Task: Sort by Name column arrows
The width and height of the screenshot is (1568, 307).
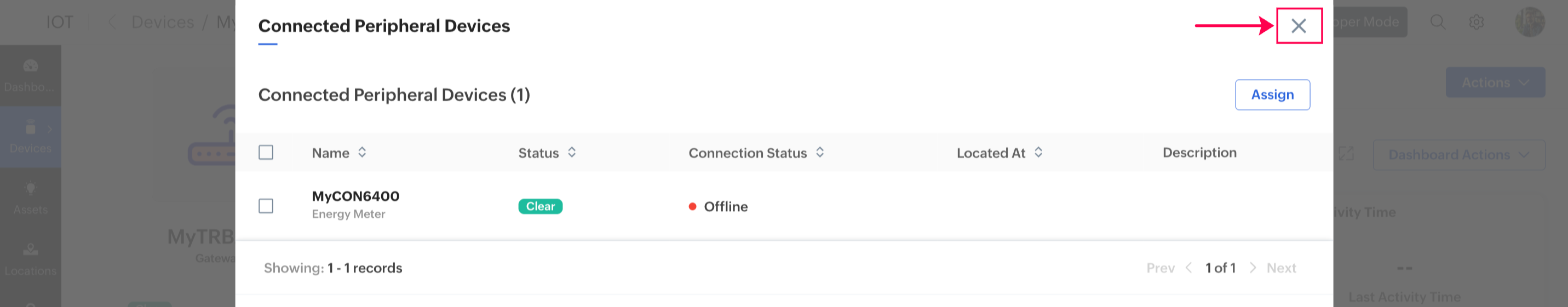Action: [x=362, y=153]
